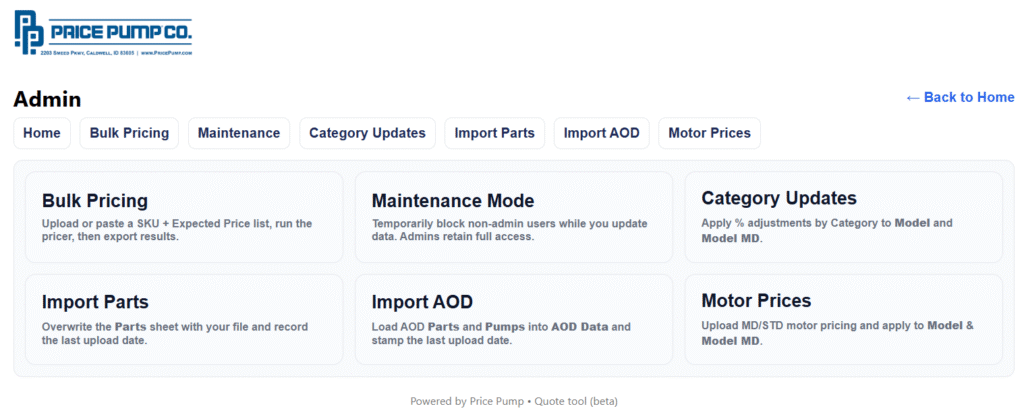
Task: Click the PP logo emblem
Action: tap(30, 31)
